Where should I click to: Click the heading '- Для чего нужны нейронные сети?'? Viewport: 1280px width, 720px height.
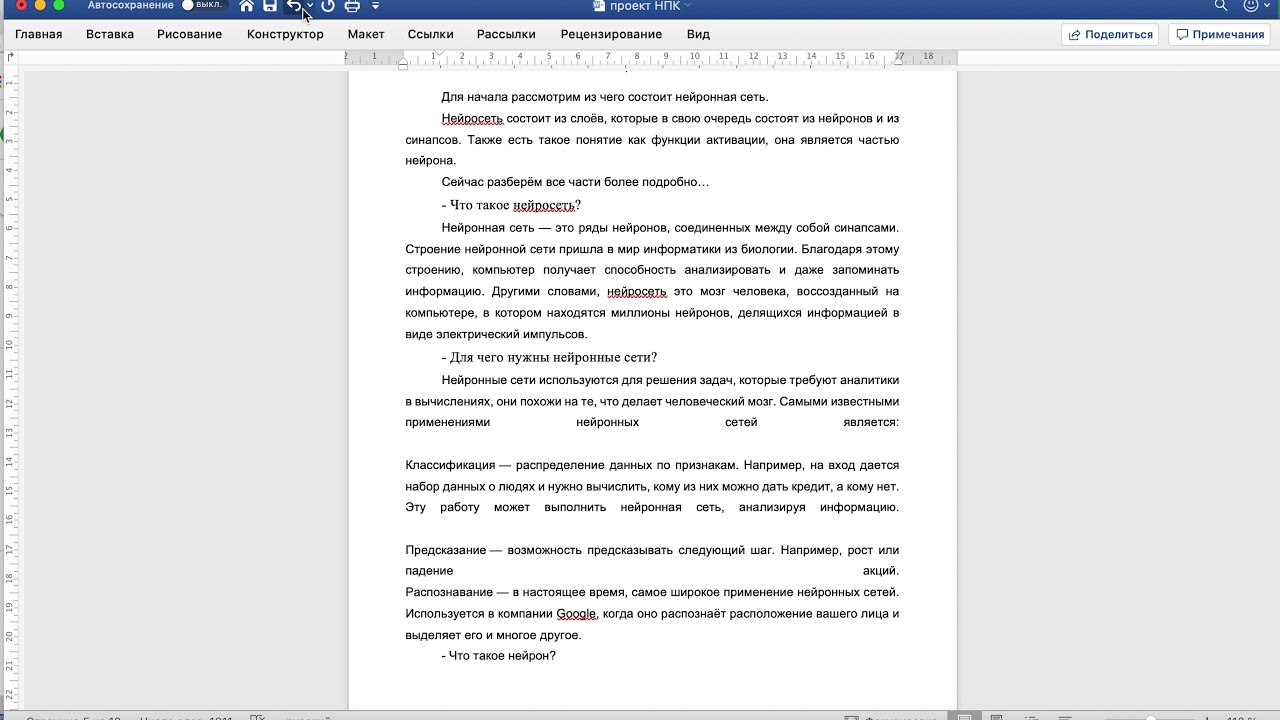point(549,357)
